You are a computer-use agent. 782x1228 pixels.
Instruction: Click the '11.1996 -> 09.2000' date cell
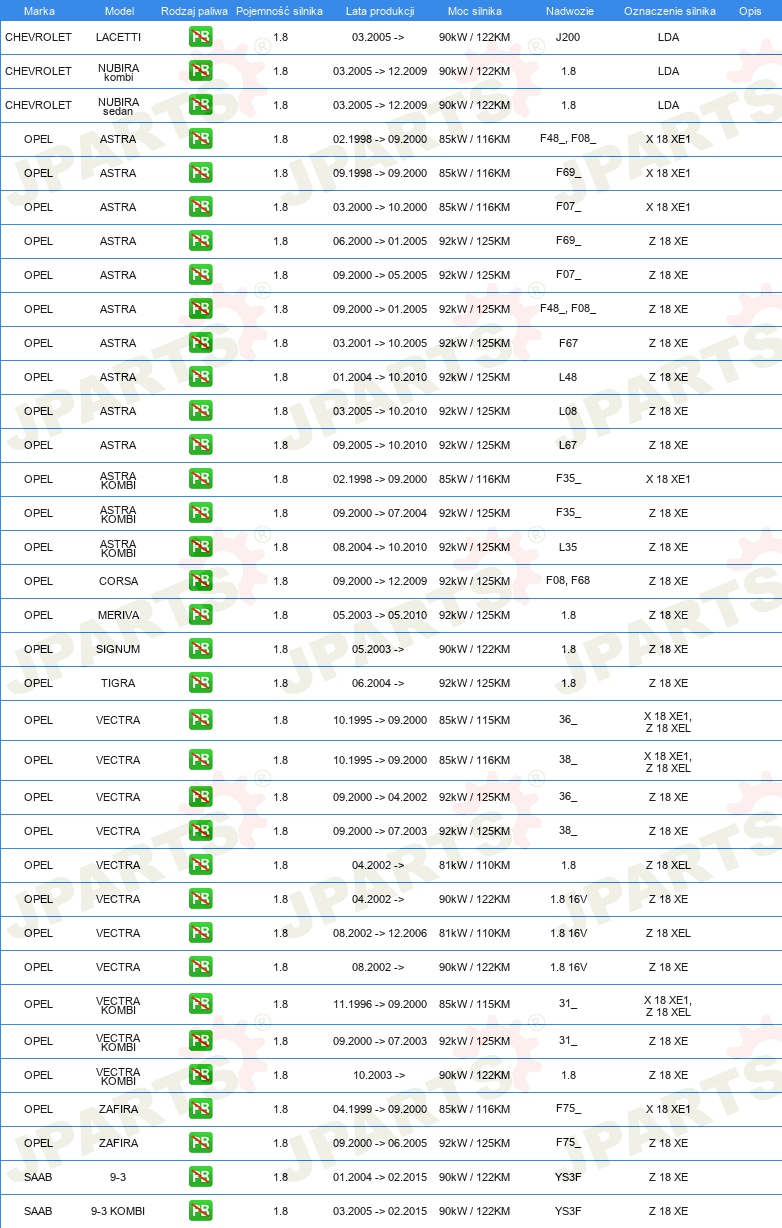380,1004
